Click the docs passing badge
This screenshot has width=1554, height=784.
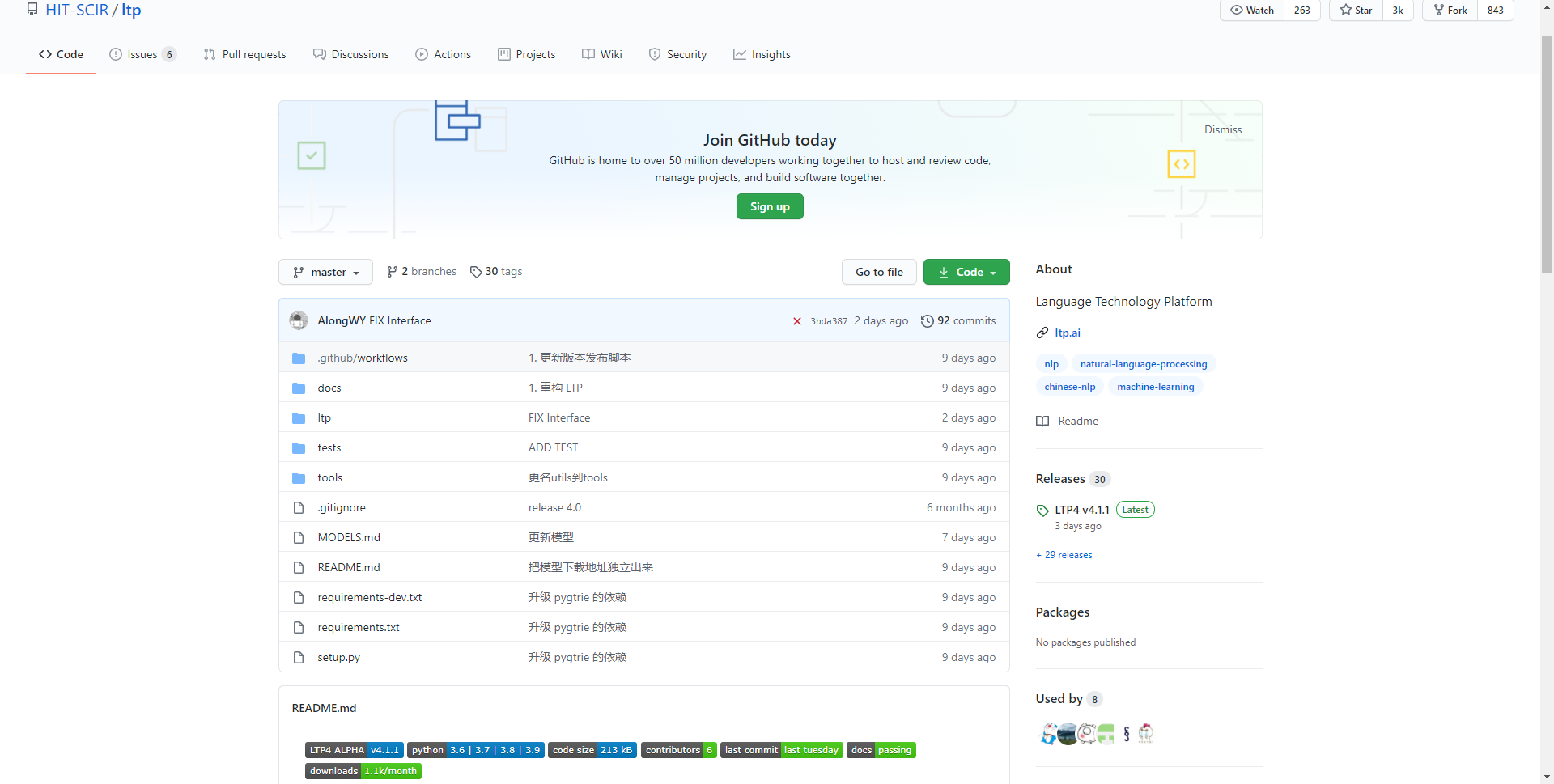click(x=881, y=750)
